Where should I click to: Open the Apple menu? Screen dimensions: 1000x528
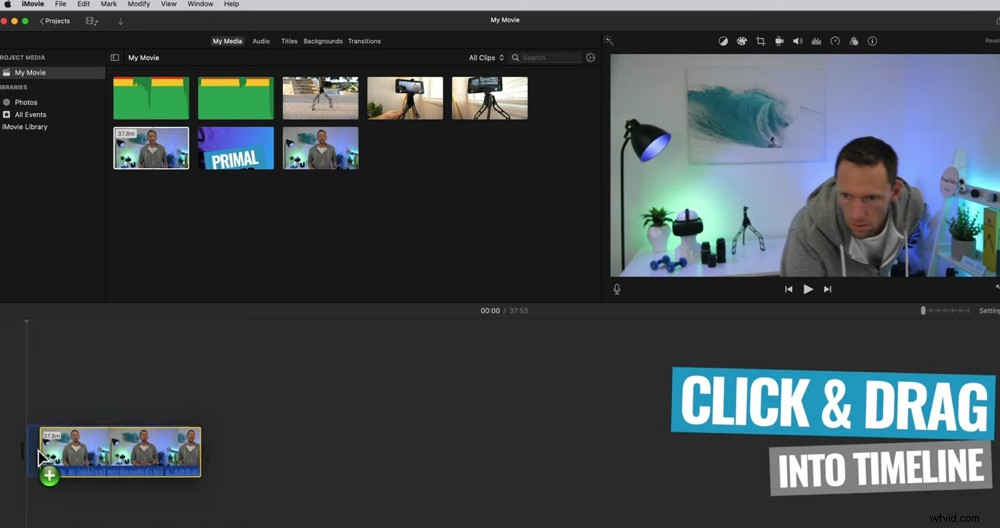click(8, 4)
